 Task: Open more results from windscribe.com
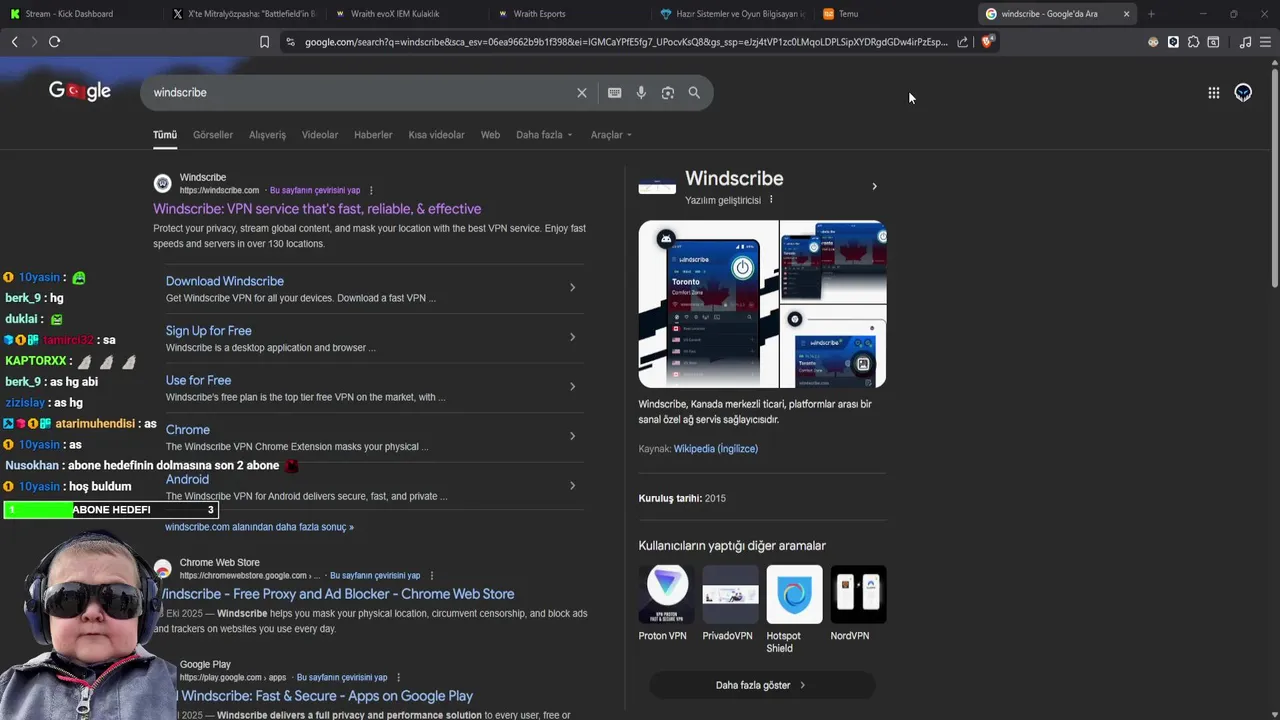coord(259,527)
